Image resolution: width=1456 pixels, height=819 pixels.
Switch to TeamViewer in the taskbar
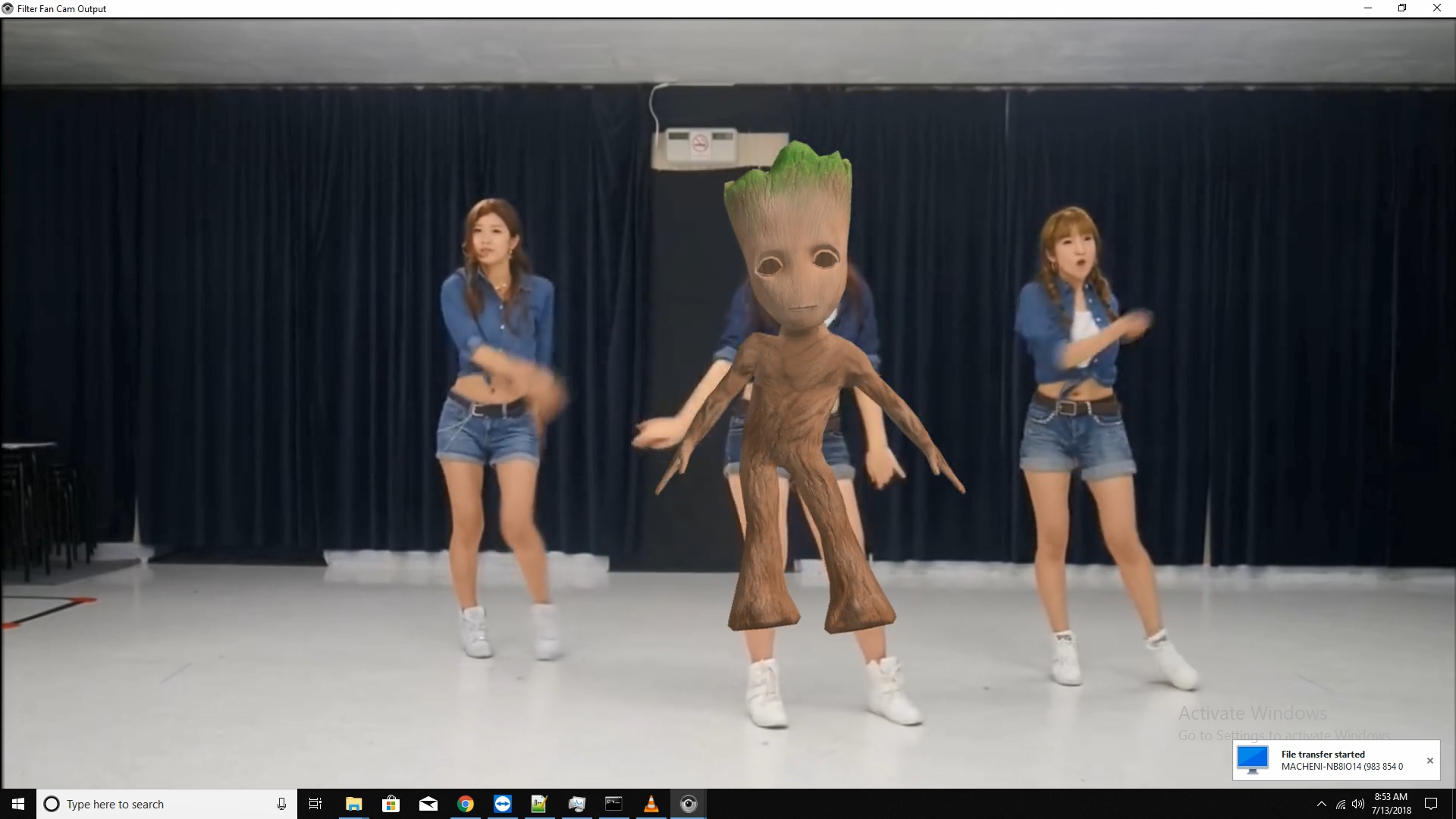[x=502, y=804]
